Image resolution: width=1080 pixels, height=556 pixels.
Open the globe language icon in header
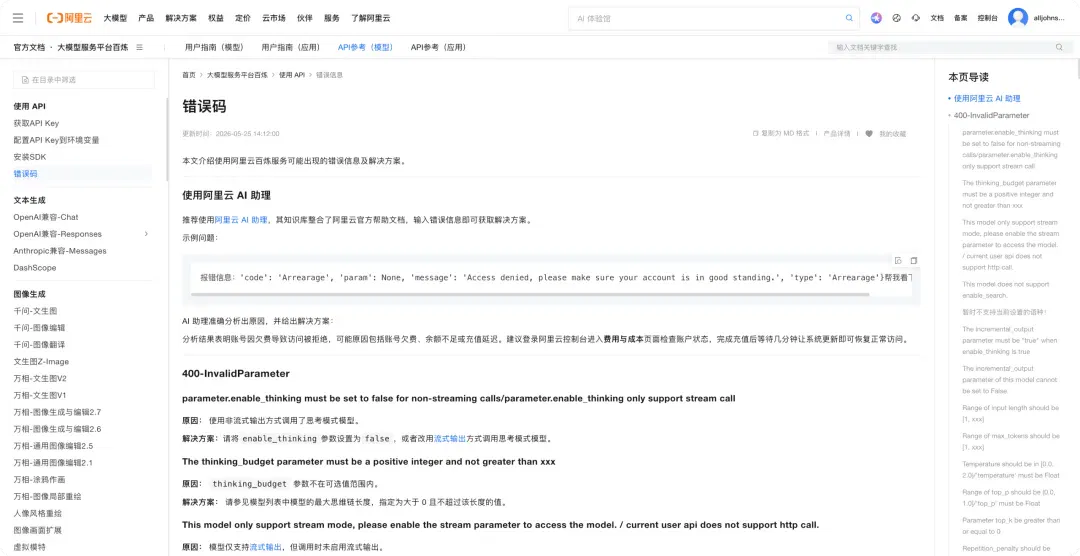tap(896, 19)
